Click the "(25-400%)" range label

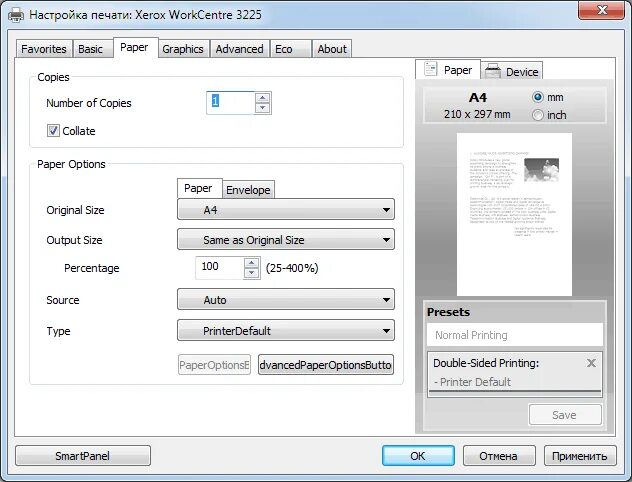pos(292,268)
